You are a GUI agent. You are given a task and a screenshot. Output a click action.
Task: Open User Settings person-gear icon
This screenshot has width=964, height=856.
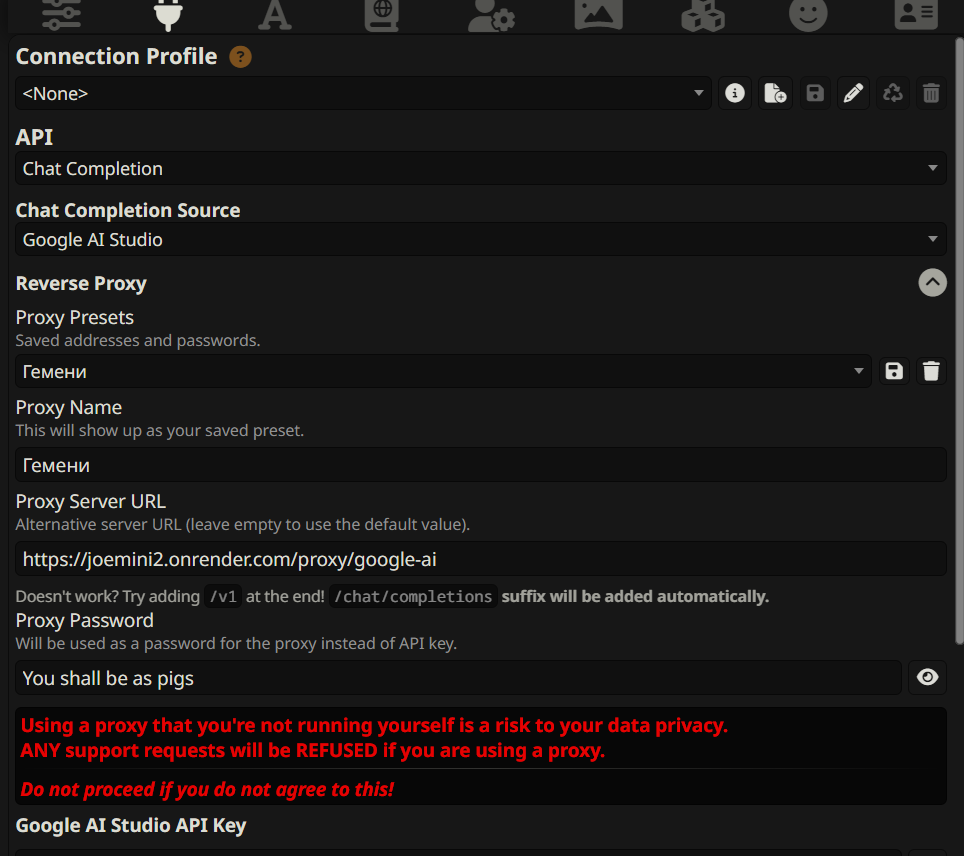pos(491,15)
